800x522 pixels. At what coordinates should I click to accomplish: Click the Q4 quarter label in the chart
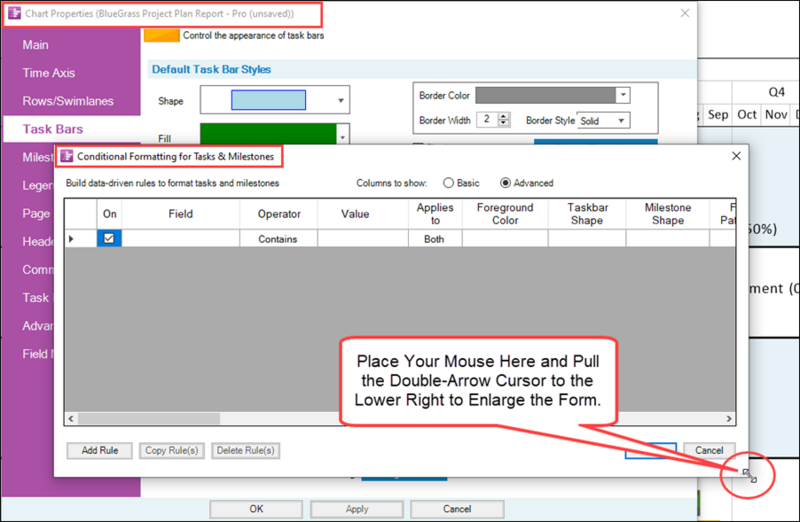click(777, 92)
